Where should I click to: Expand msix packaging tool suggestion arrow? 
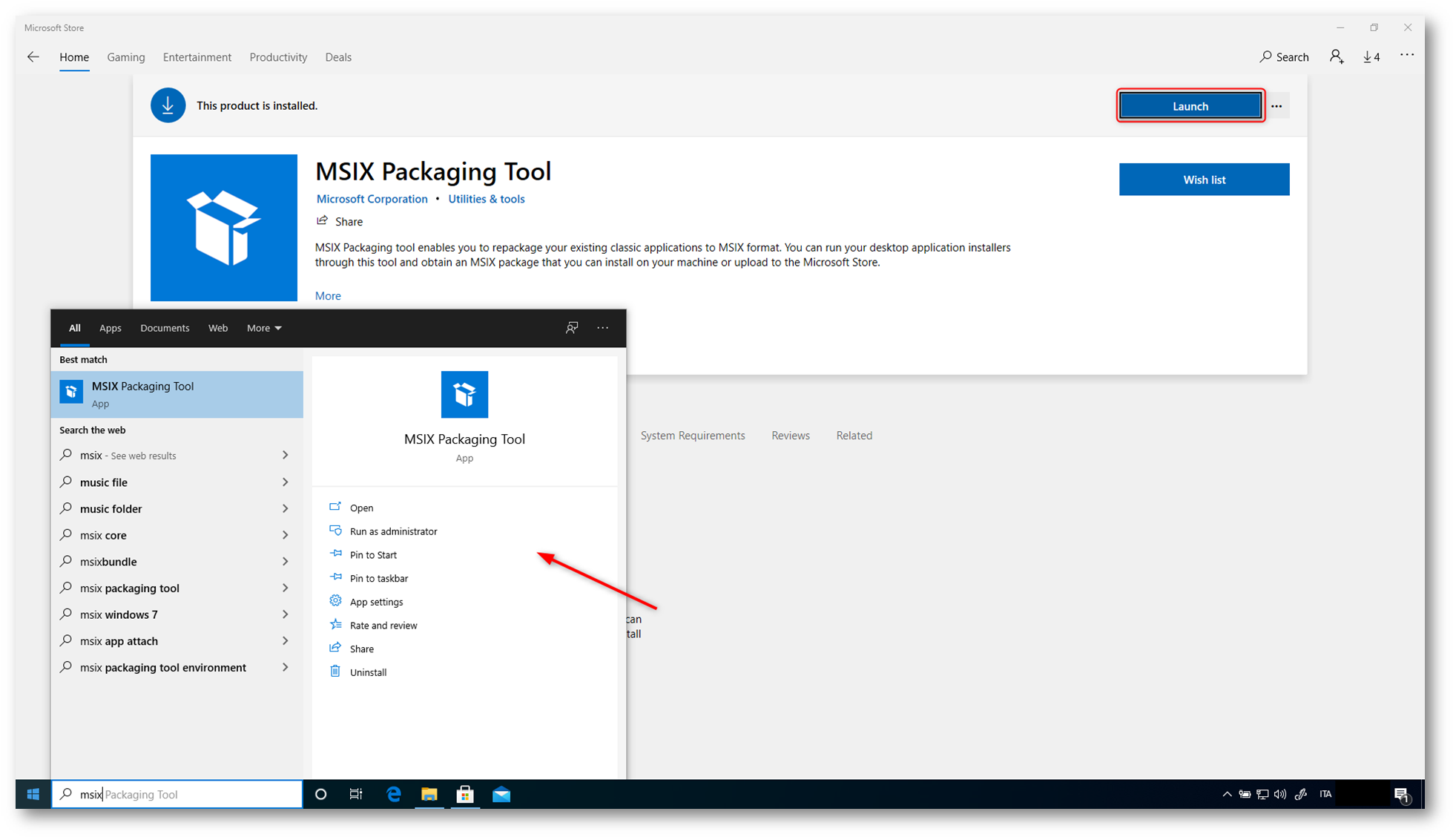click(285, 588)
